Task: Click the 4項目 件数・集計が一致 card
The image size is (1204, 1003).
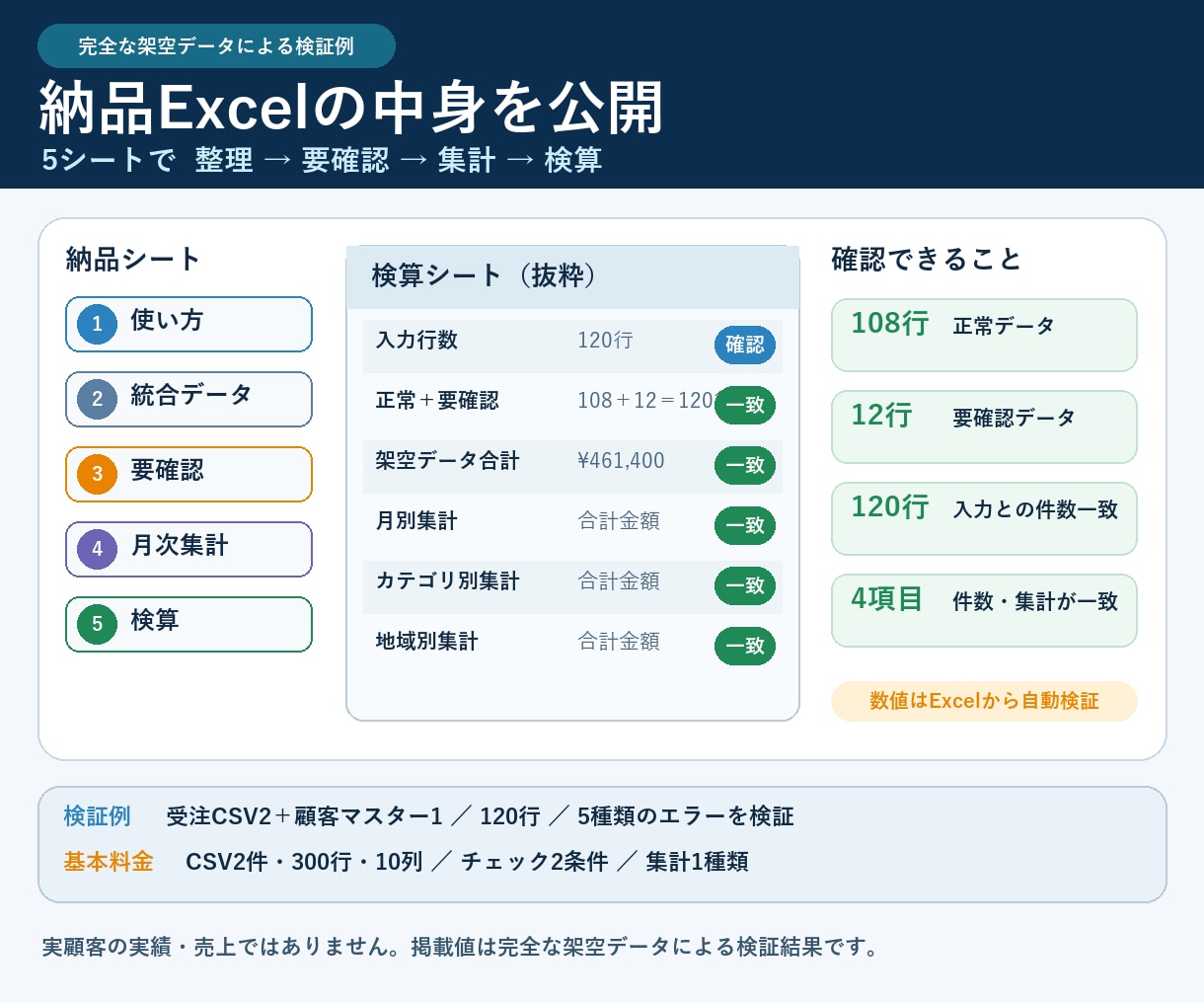Action: 984,611
